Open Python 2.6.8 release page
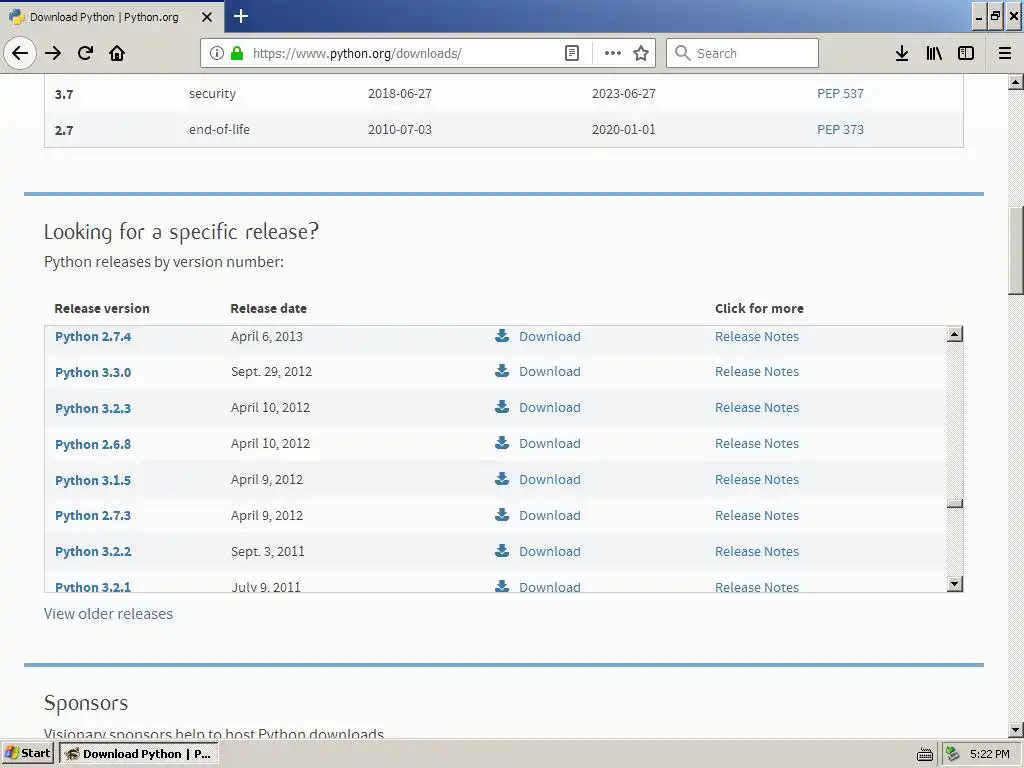Viewport: 1024px width, 768px height. 93,444
